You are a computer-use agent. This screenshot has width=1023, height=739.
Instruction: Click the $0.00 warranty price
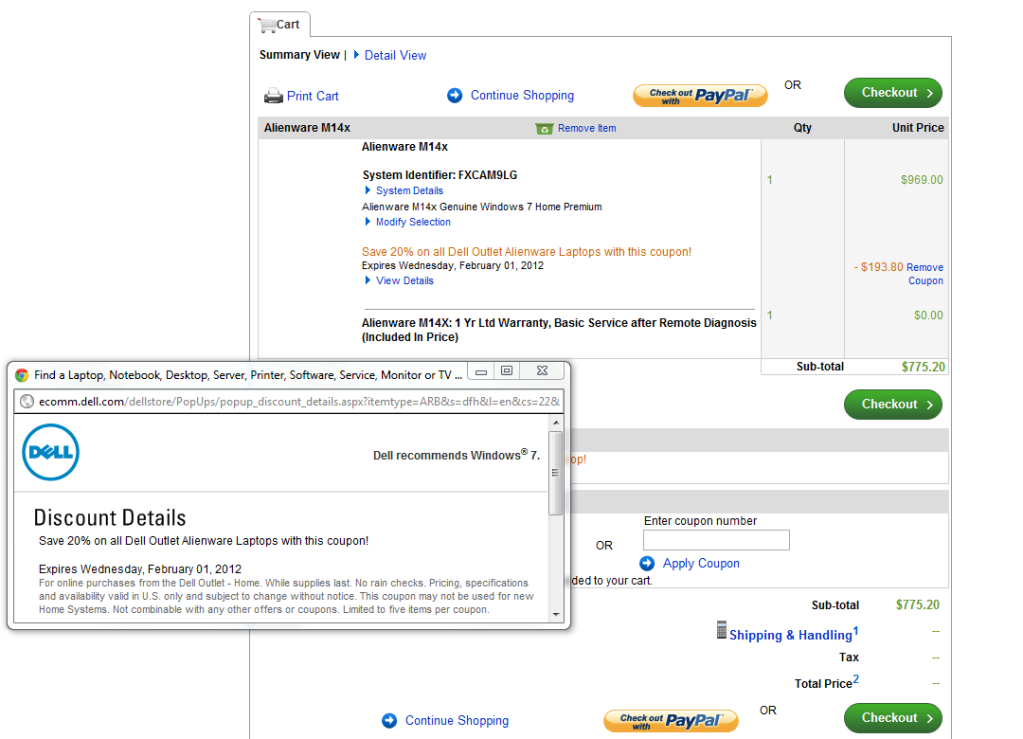pyautogui.click(x=928, y=315)
